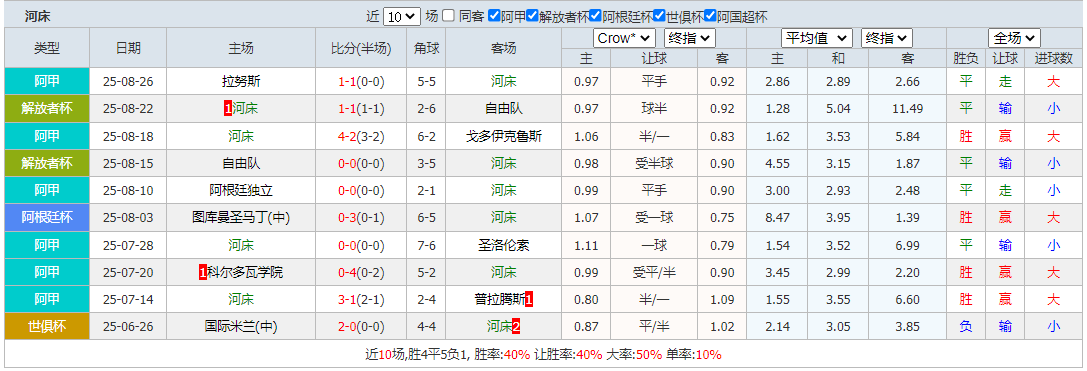Click the red card badge before 科尔多瓦学院
Screen dimensions: 1087x371
click(x=203, y=273)
